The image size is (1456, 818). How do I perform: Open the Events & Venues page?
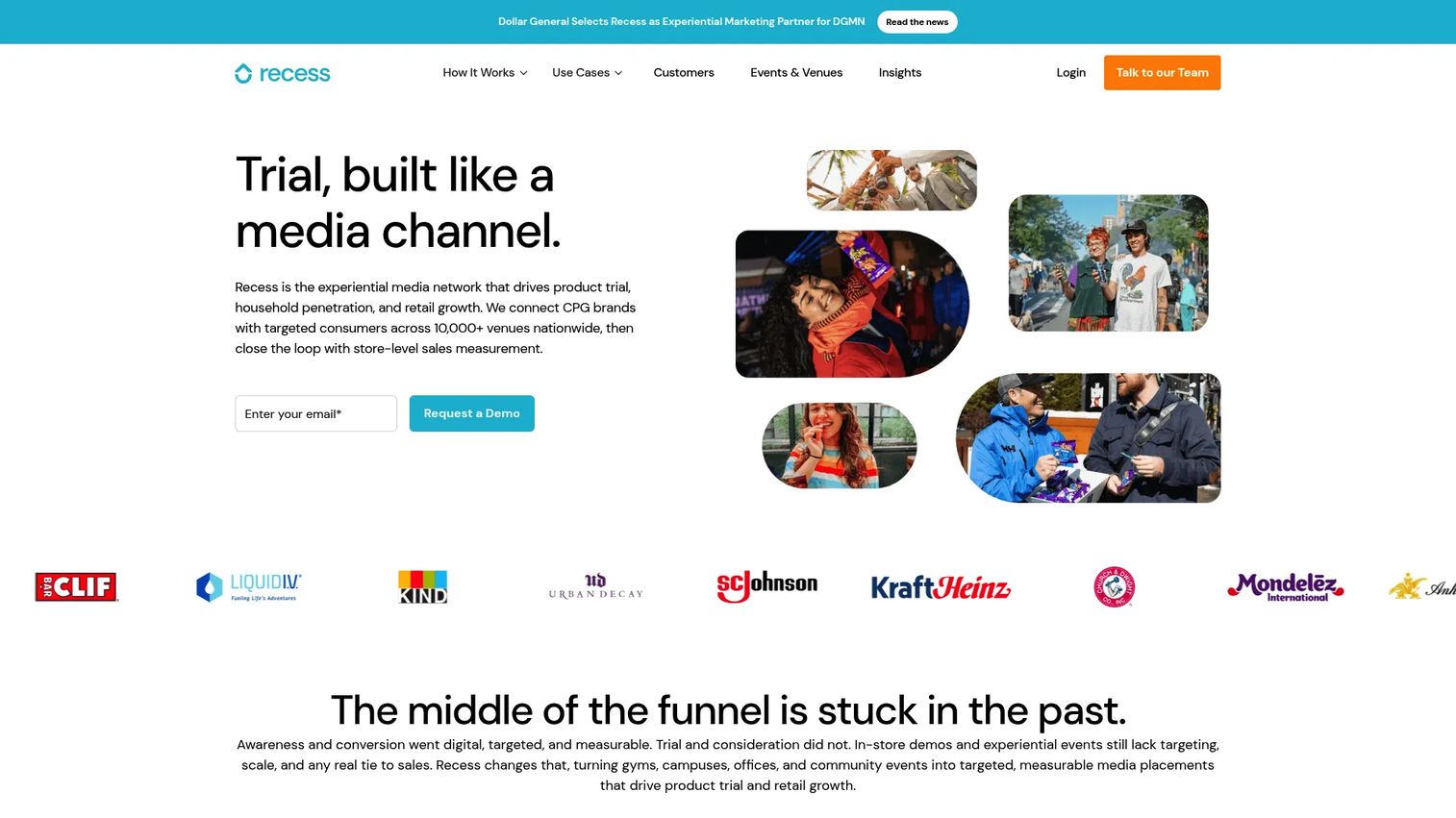coord(796,72)
